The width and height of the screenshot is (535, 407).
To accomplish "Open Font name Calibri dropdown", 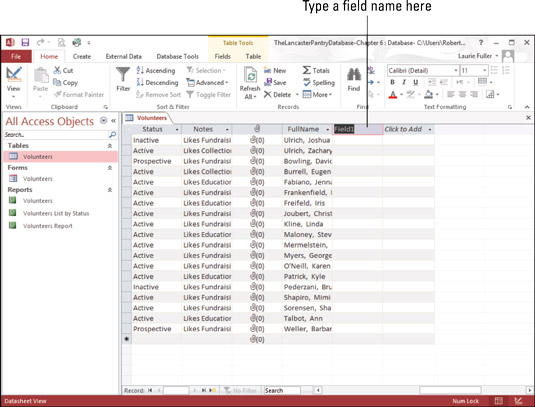I will [x=456, y=71].
